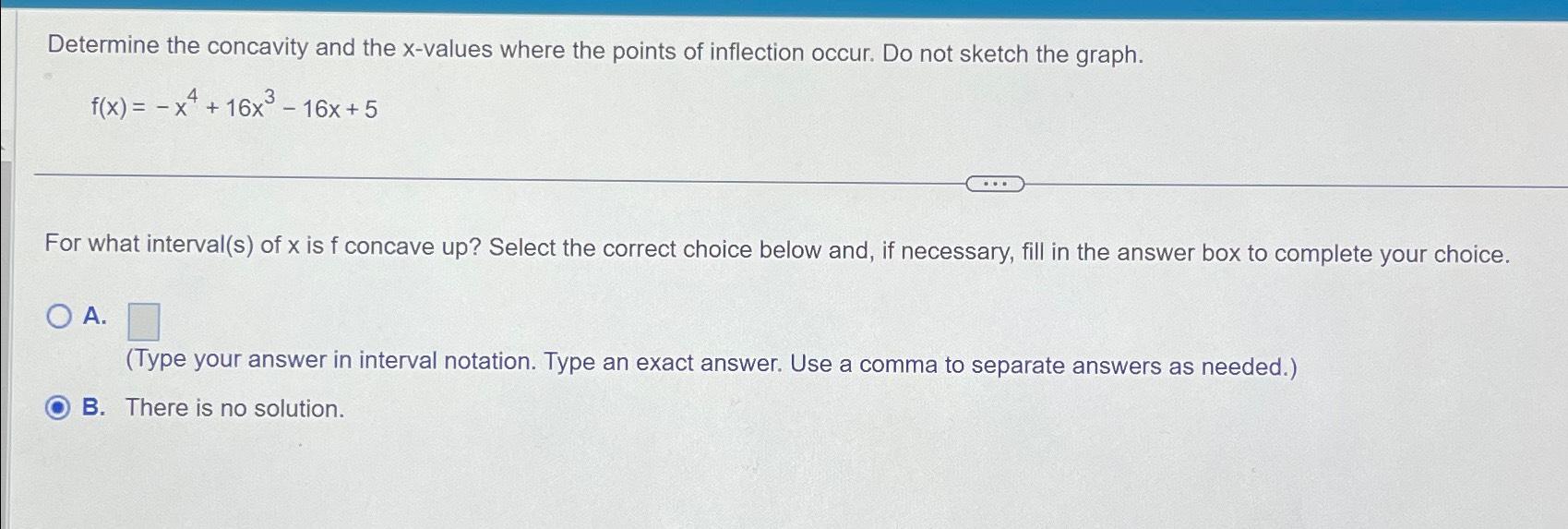
Task: Select radio button B, There is no solution
Action: [57, 407]
